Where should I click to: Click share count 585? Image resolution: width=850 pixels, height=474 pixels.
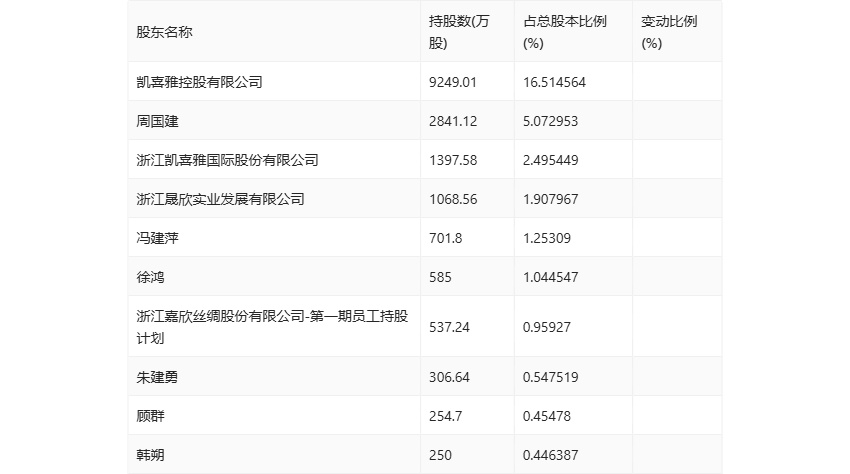[440, 277]
